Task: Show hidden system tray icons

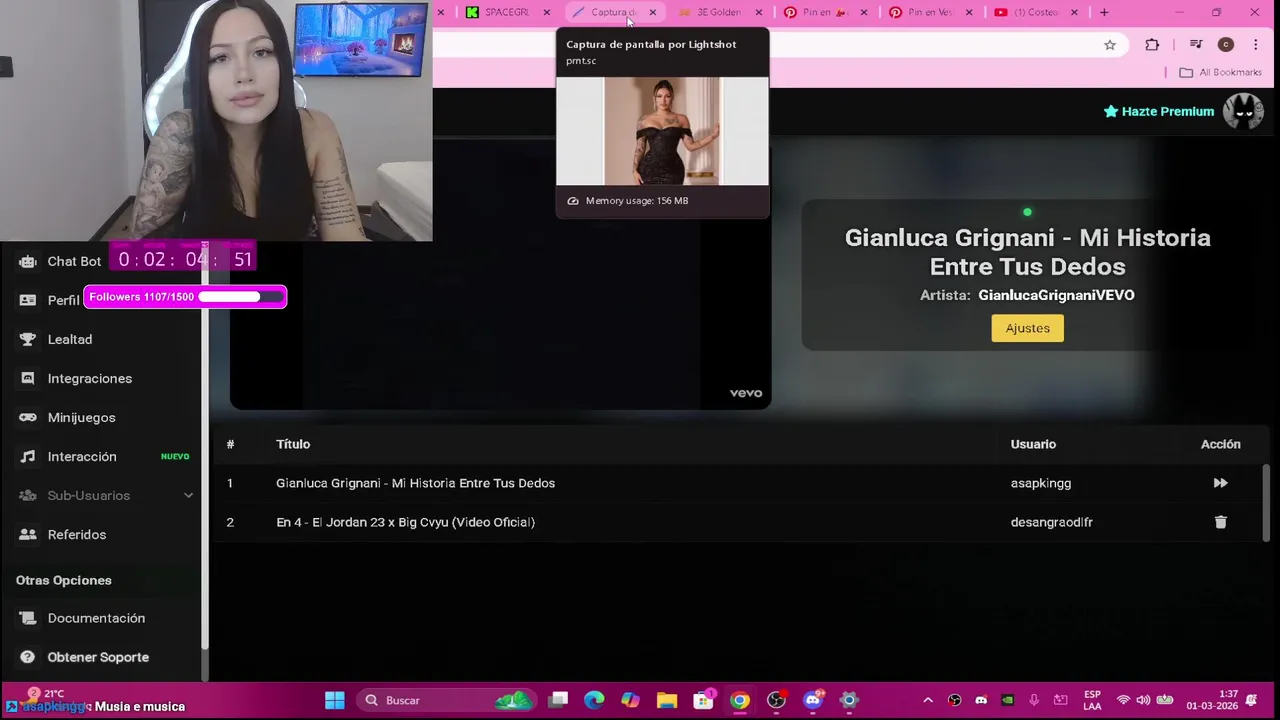Action: [x=927, y=700]
